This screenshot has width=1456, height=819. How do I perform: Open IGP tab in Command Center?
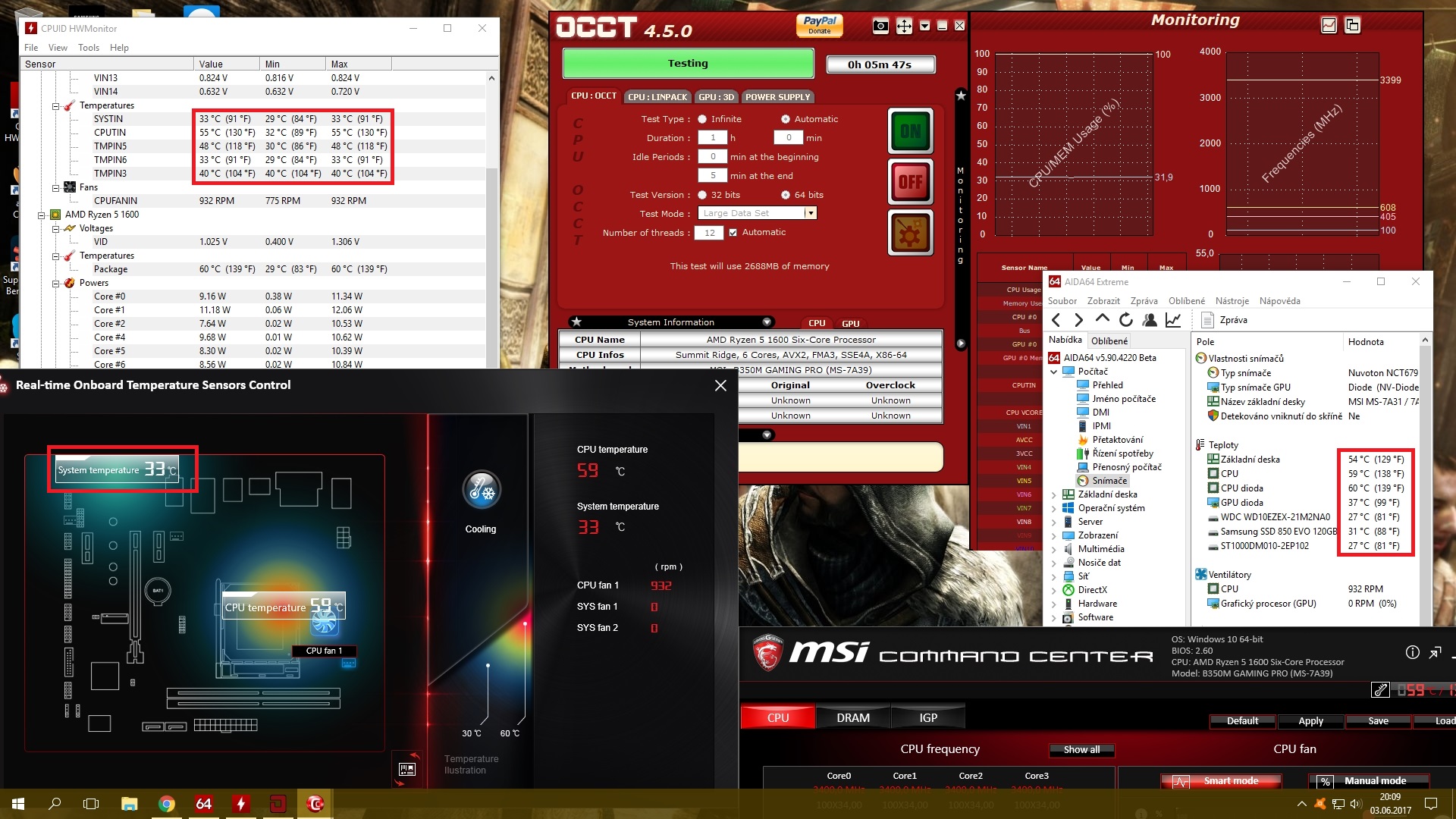coord(928,718)
